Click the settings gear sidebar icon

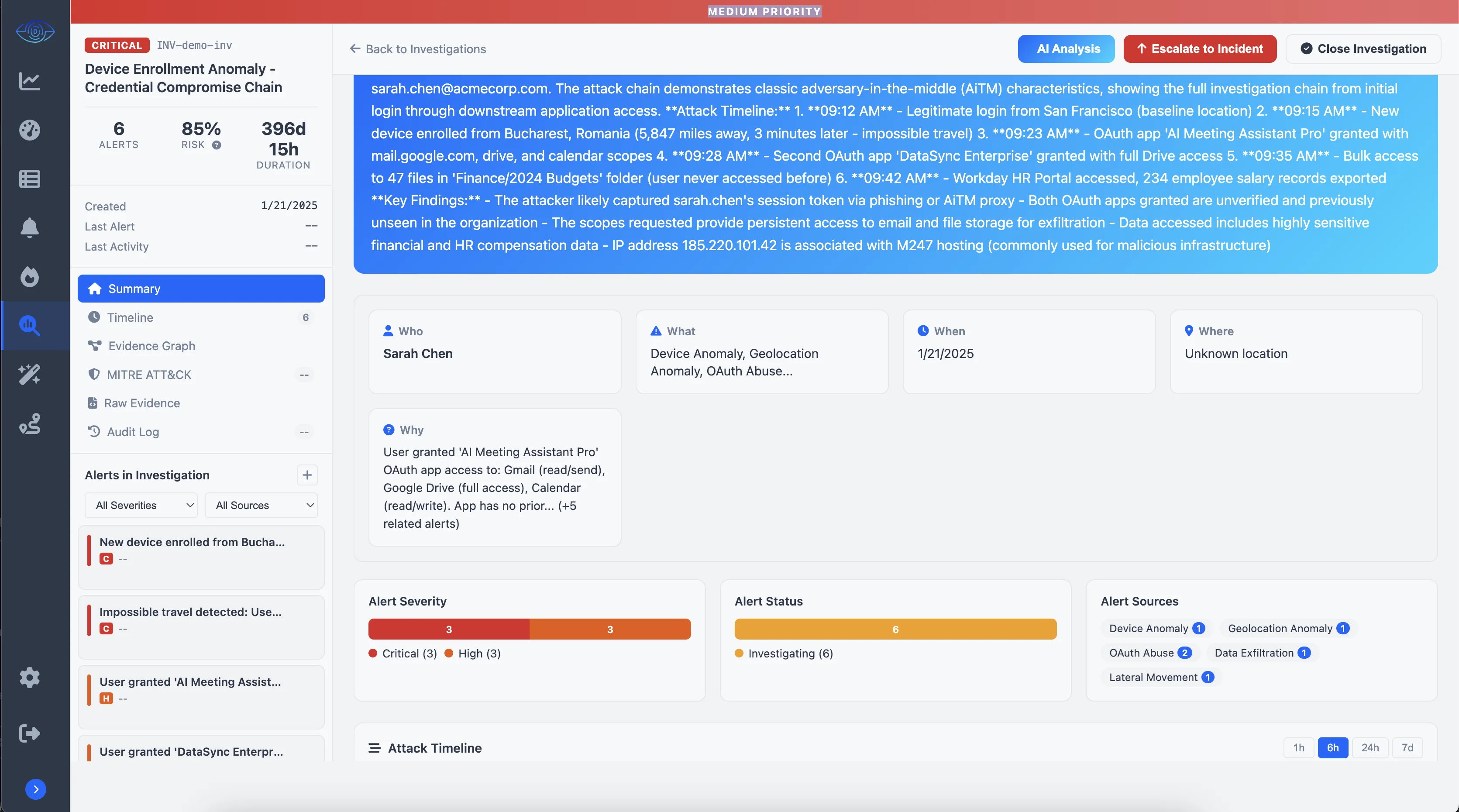[29, 677]
